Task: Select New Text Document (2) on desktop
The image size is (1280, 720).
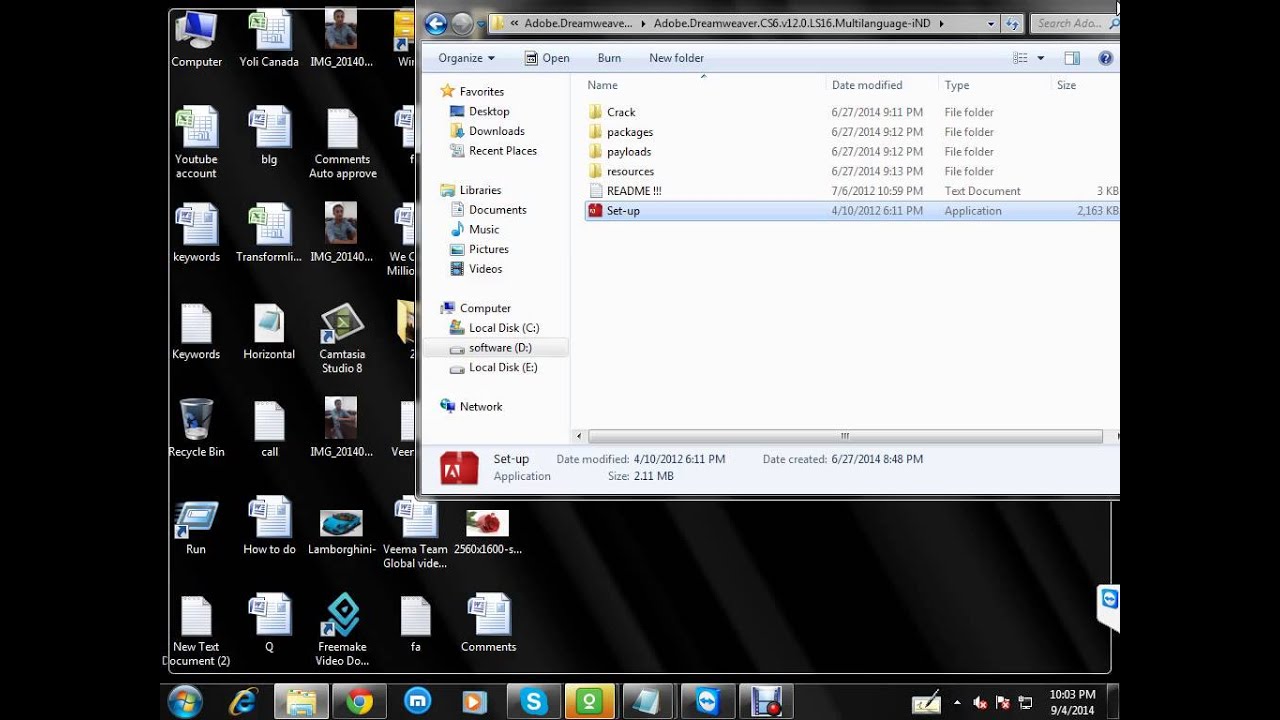Action: (x=197, y=630)
